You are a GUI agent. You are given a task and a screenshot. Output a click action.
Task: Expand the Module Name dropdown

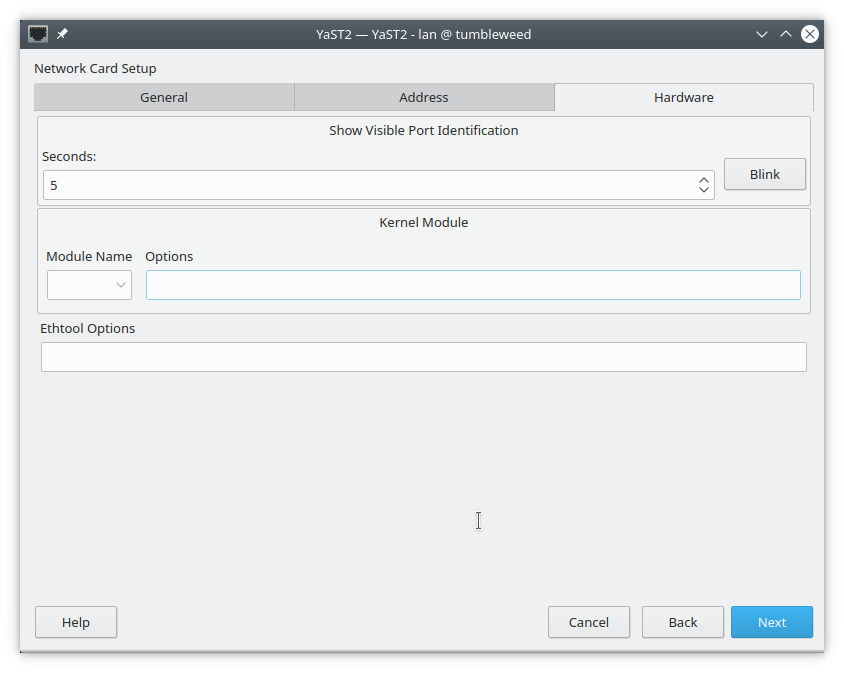pyautogui.click(x=89, y=285)
